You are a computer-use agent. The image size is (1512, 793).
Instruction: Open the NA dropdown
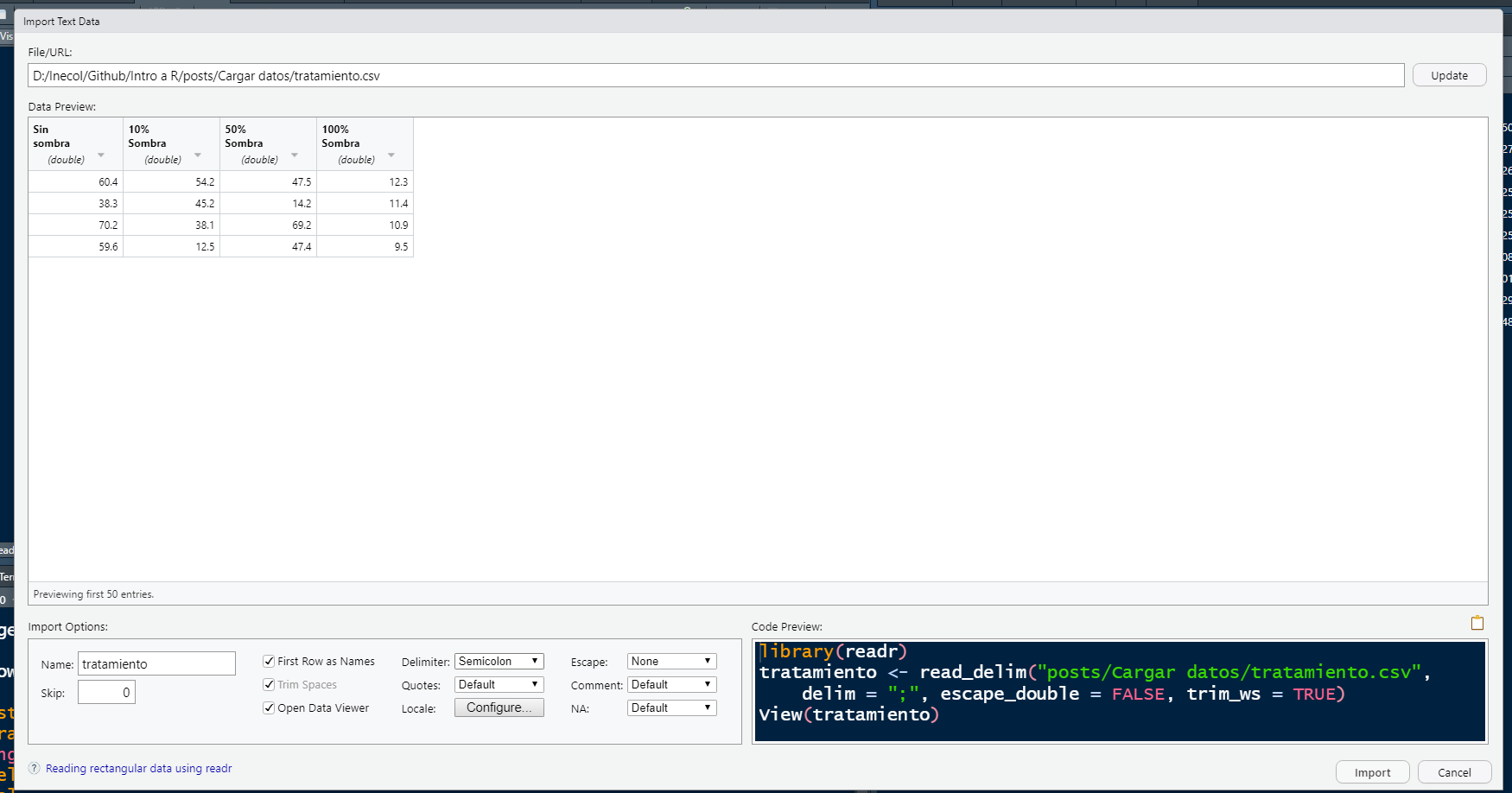click(671, 707)
